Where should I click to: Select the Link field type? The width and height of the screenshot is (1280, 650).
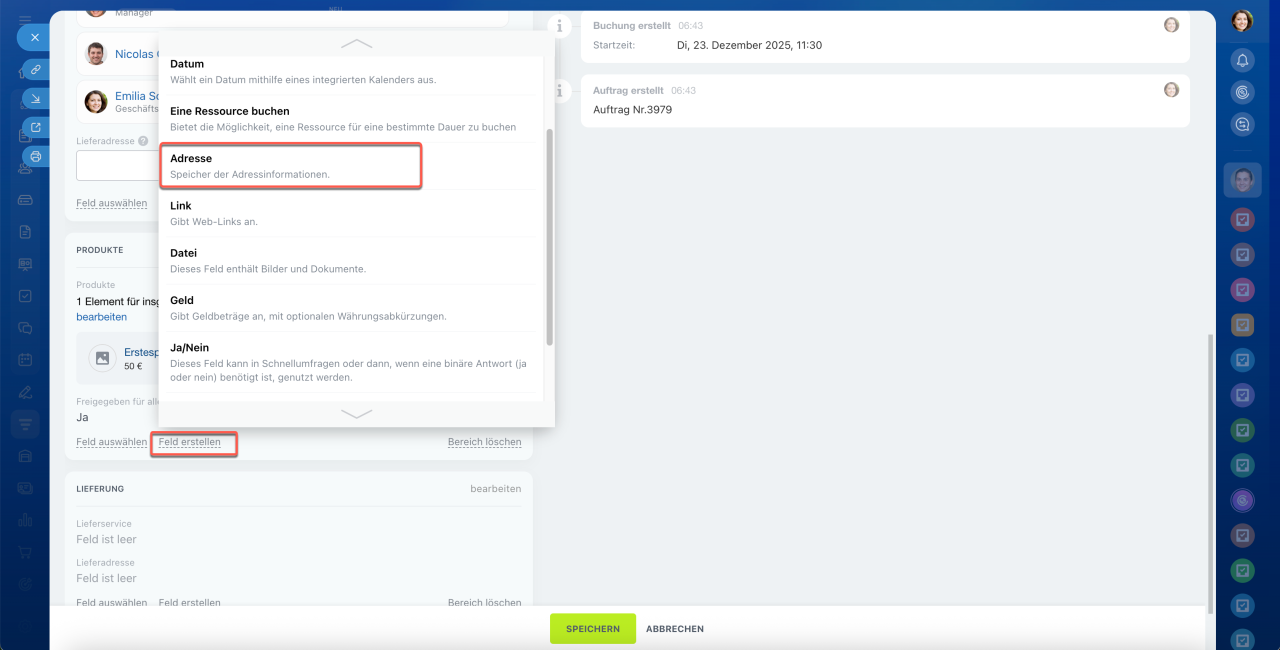click(x=351, y=213)
